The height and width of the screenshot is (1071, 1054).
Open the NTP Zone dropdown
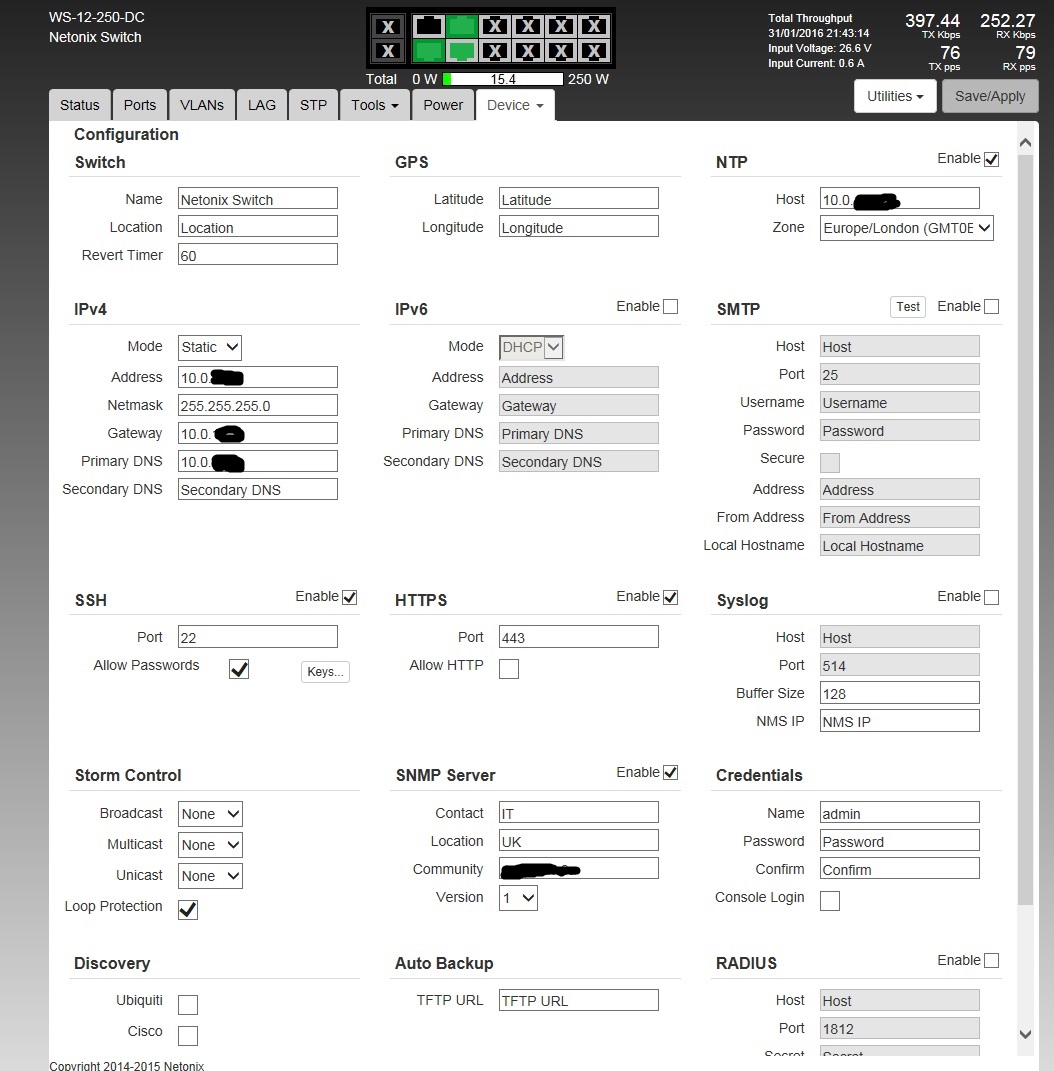(x=907, y=228)
